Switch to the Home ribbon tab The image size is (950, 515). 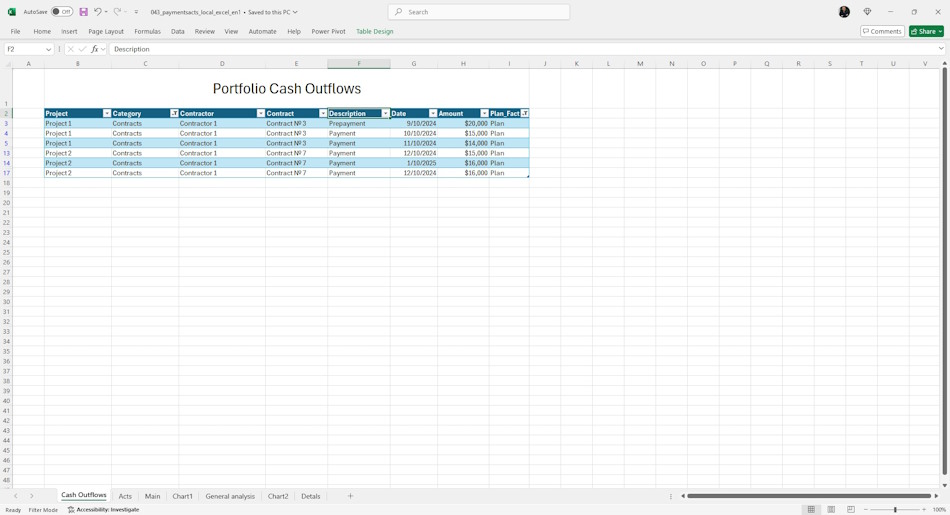point(42,31)
